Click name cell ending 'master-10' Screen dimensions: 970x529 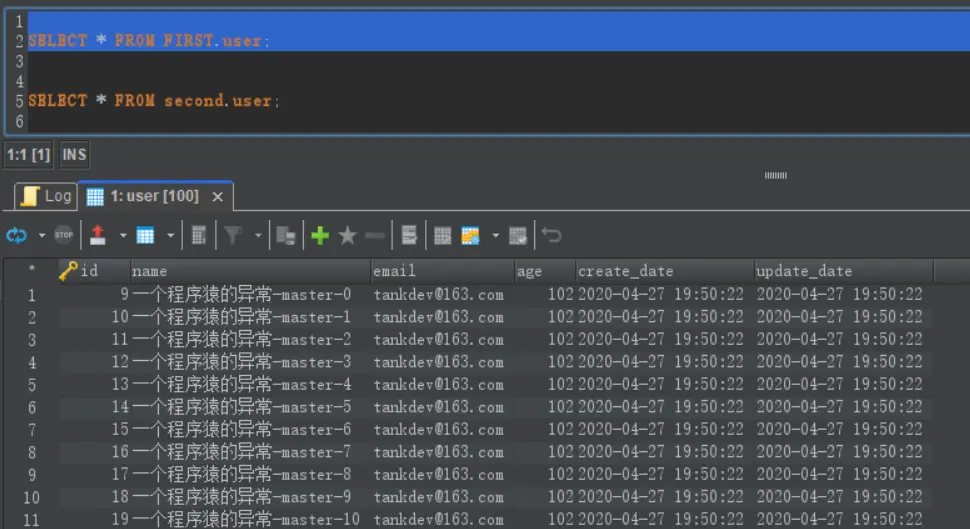click(250, 520)
